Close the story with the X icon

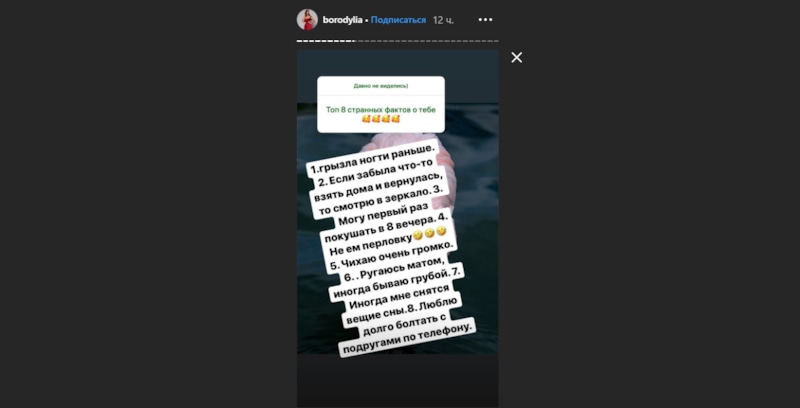(x=516, y=58)
